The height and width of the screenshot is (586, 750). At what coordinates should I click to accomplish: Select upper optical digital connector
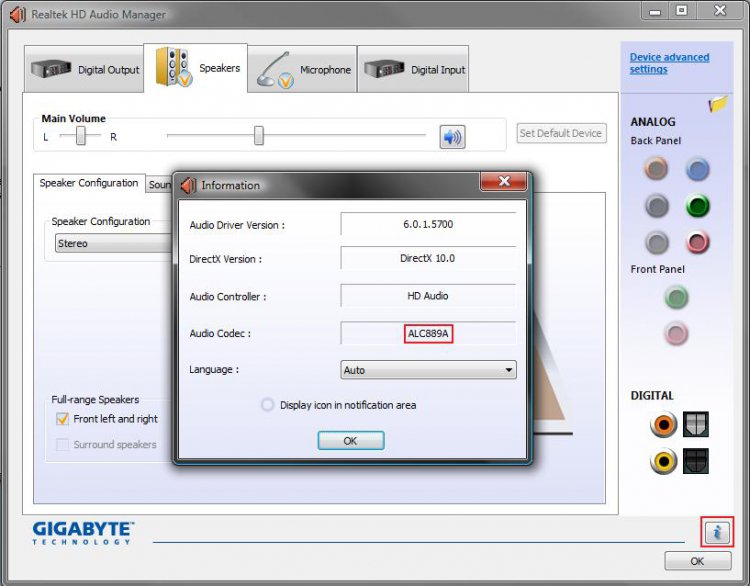pos(695,424)
